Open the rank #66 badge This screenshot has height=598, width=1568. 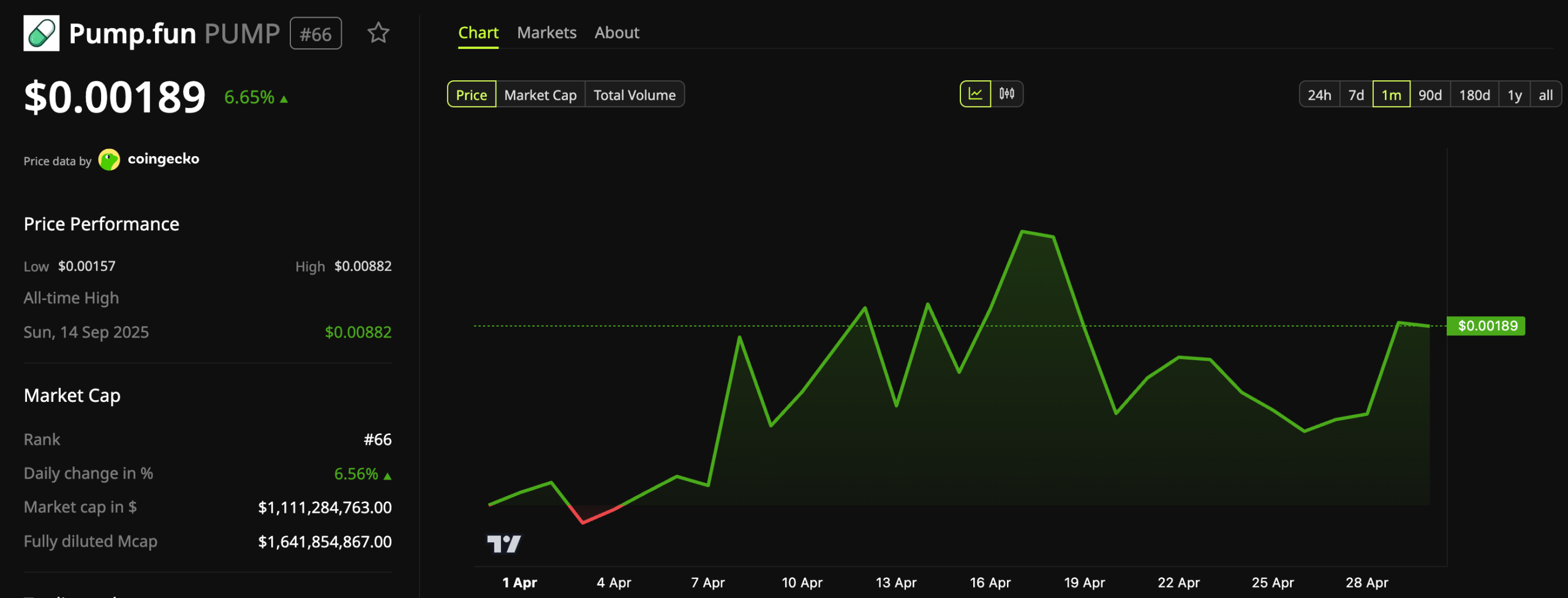315,34
